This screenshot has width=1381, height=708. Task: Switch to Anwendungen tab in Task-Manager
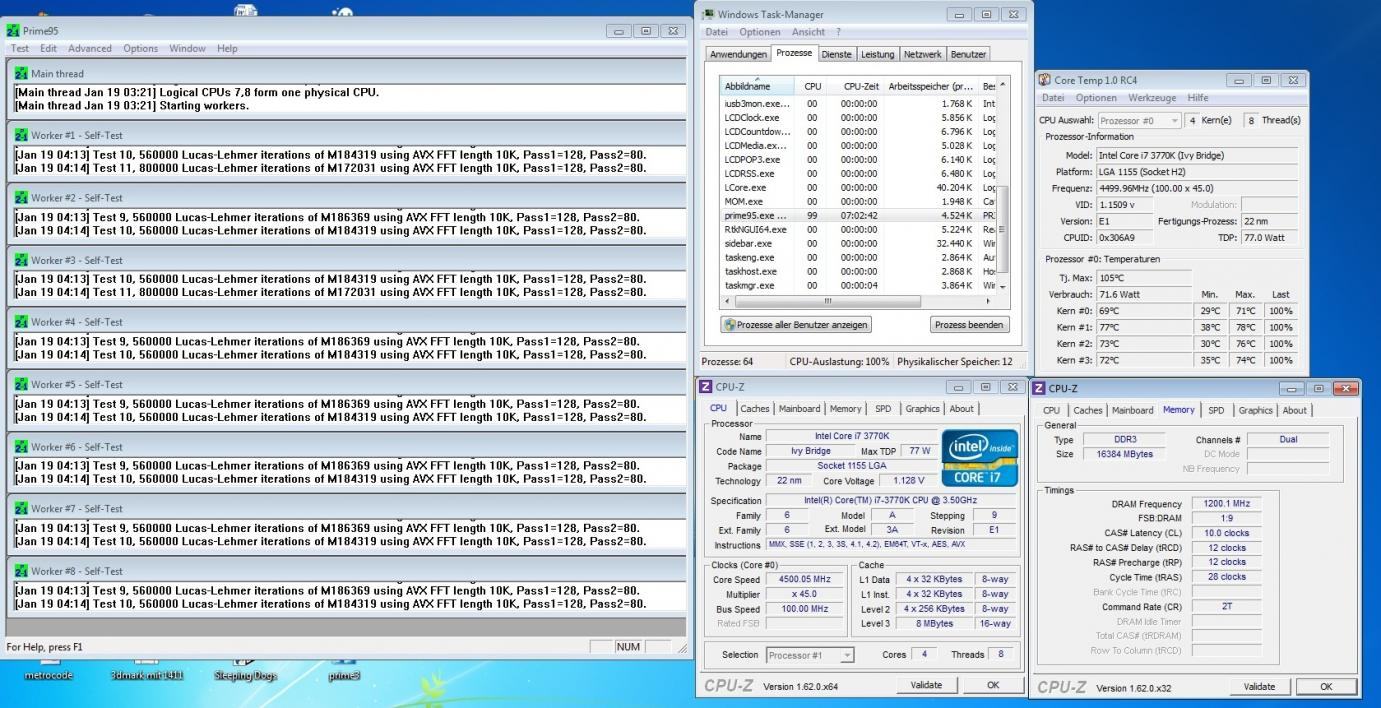click(738, 54)
